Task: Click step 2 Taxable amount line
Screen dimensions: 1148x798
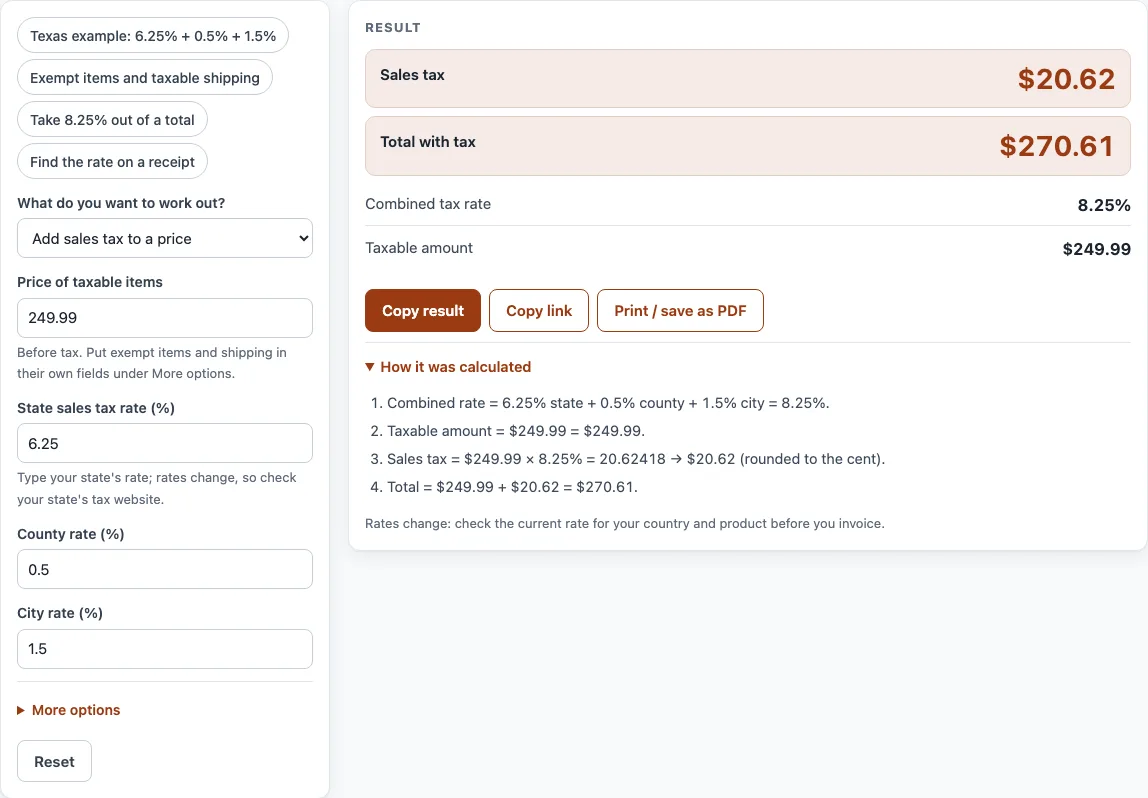Action: click(507, 431)
